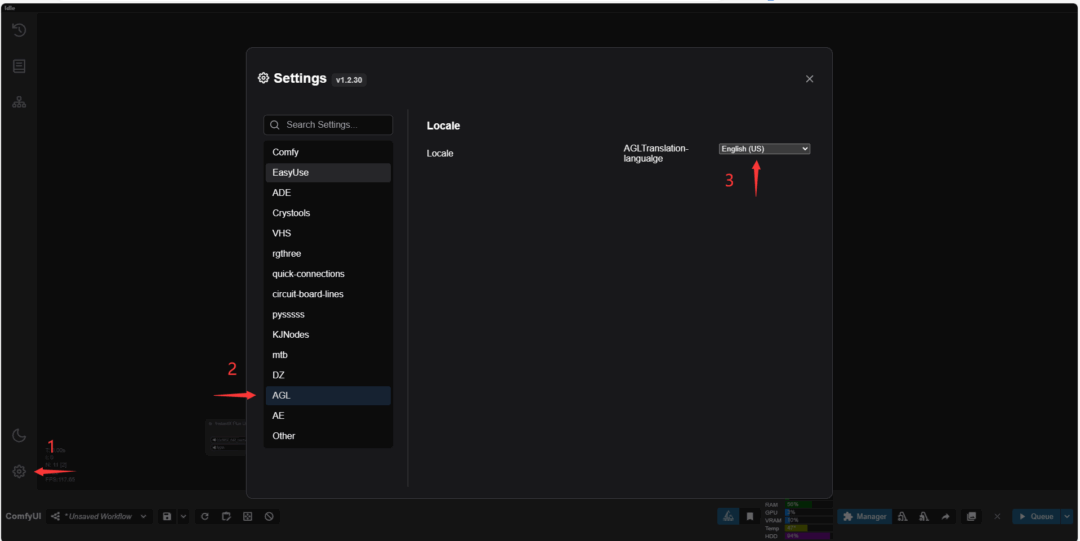Click the HDD usage bar
Screen dimensions: 1080x541
point(809,535)
